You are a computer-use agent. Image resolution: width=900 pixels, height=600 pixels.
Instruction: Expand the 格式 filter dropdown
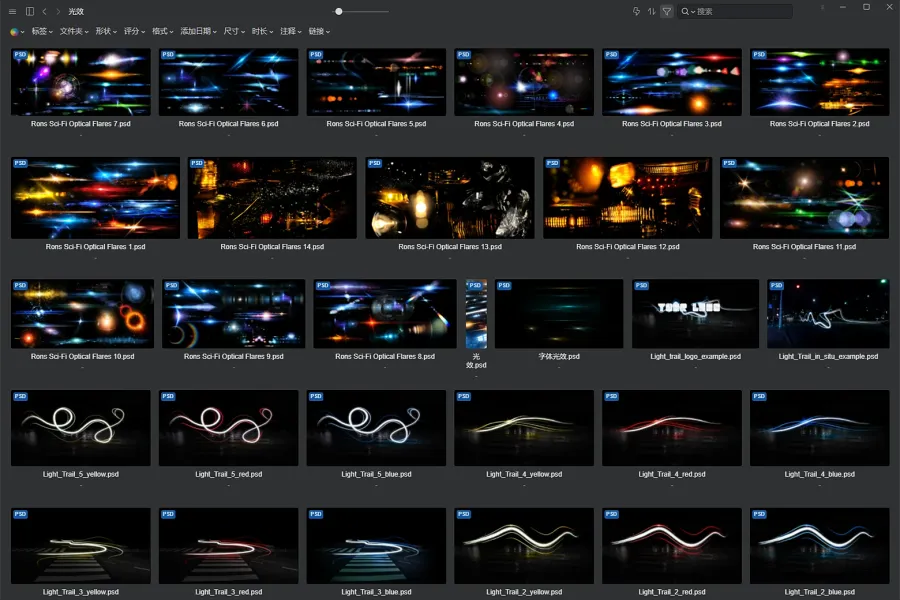pos(162,32)
